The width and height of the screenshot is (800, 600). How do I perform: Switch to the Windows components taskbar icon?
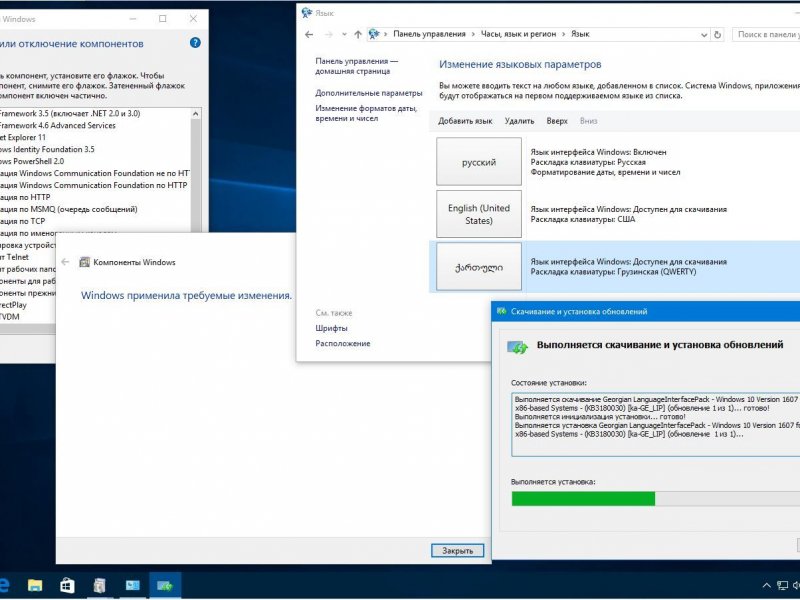99,585
